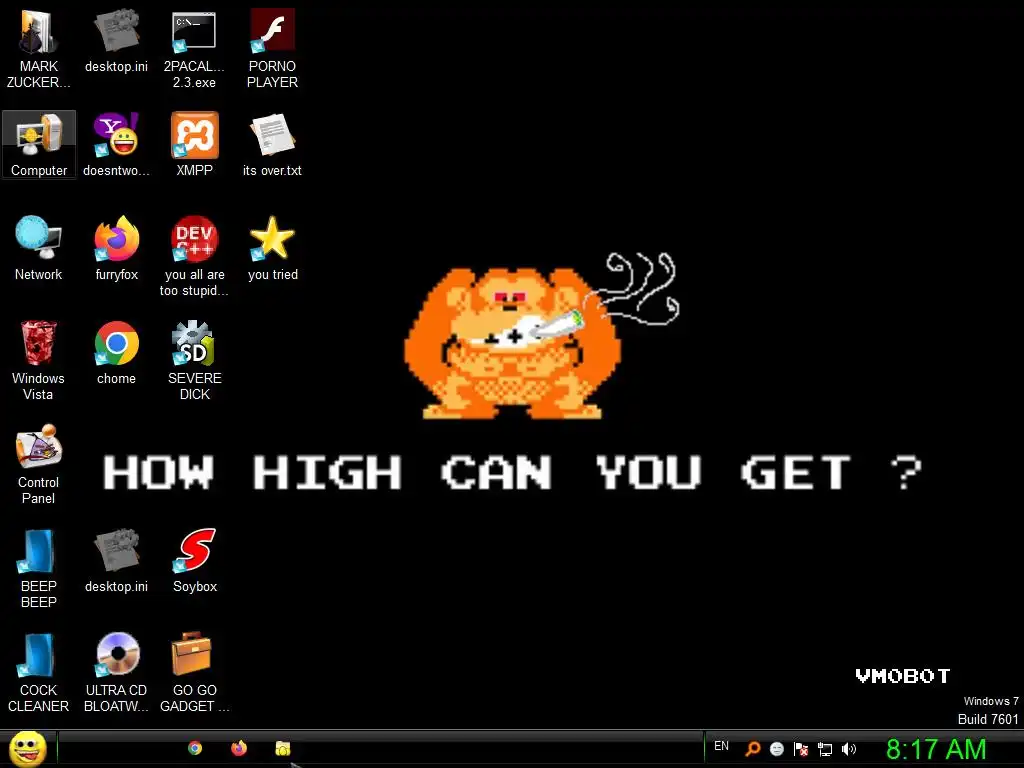This screenshot has height=768, width=1024.
Task: Launch the XMPP shortcut
Action: 194,144
